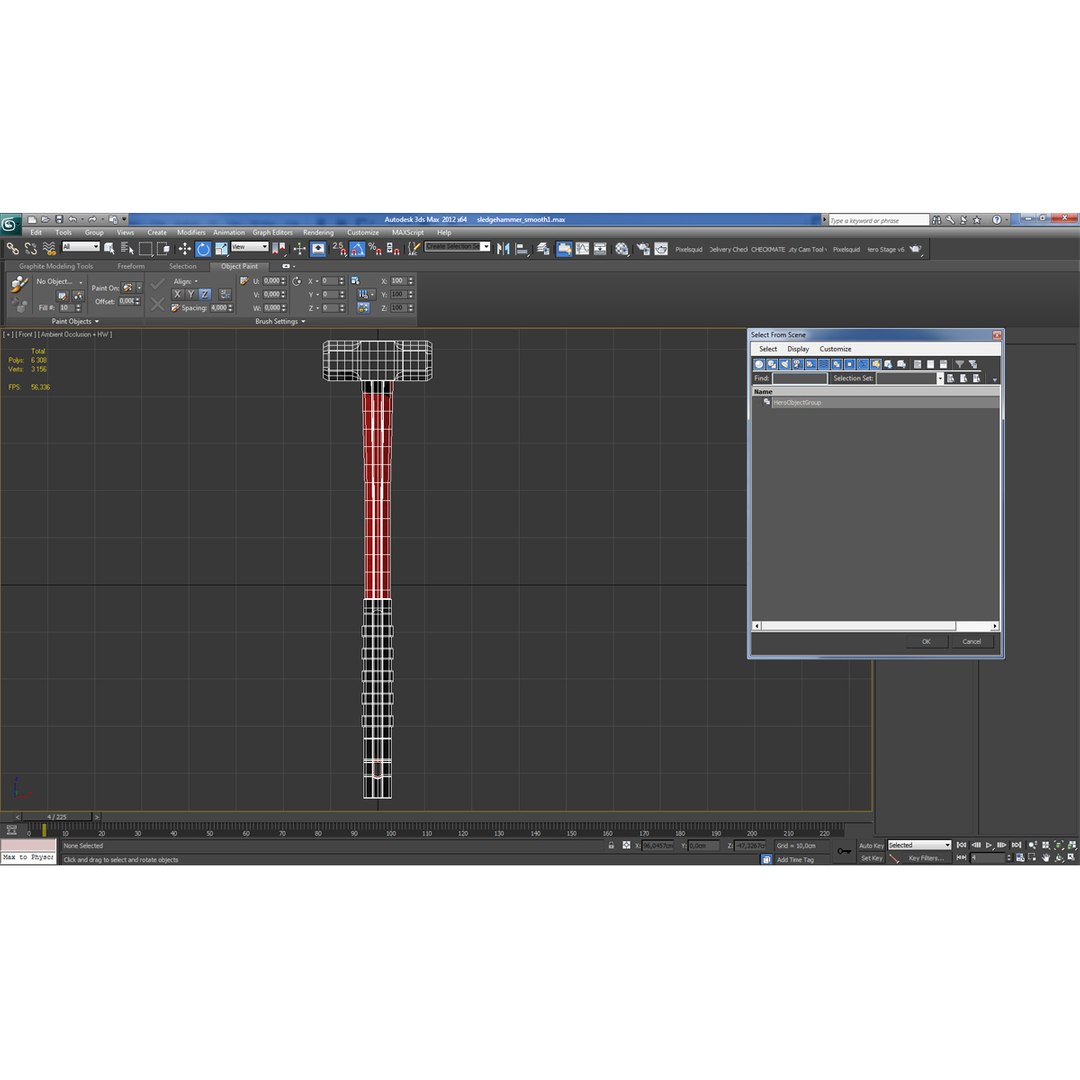Click the Find field in Select From Scene
This screenshot has width=1080, height=1080.
799,378
